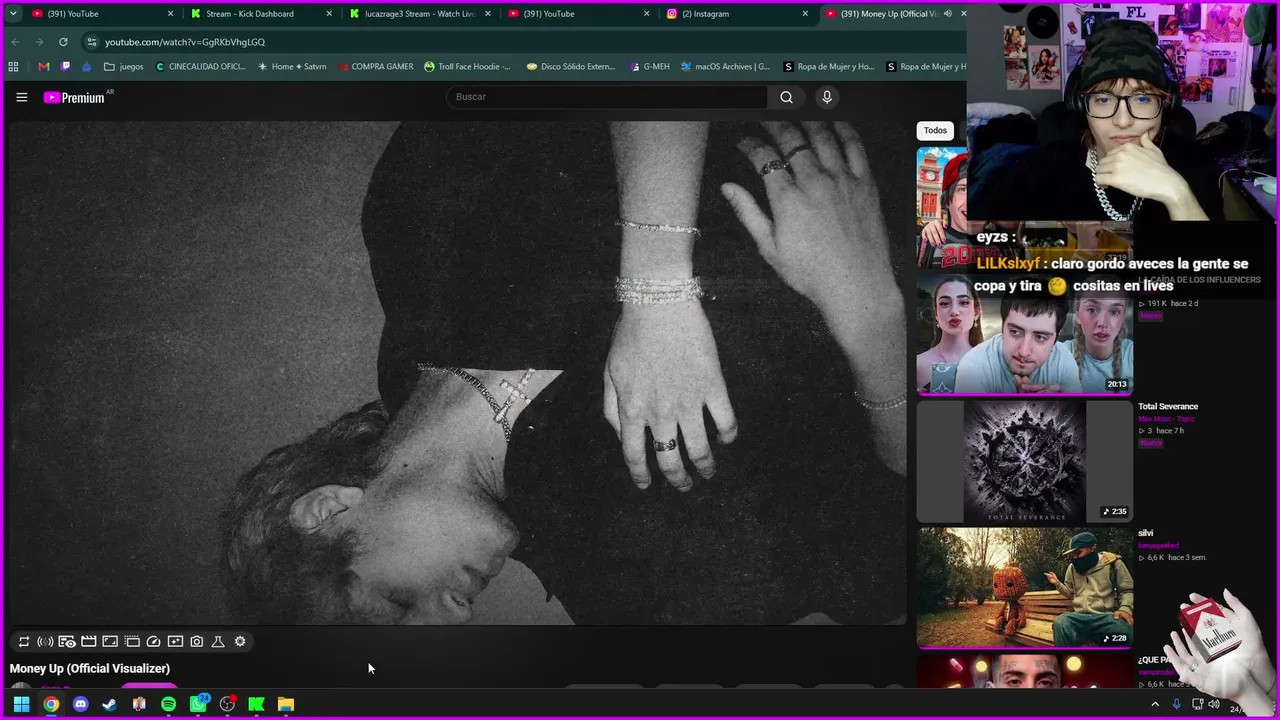Open the YouTube guide hamburger menu
The image size is (1280, 720).
[x=21, y=97]
